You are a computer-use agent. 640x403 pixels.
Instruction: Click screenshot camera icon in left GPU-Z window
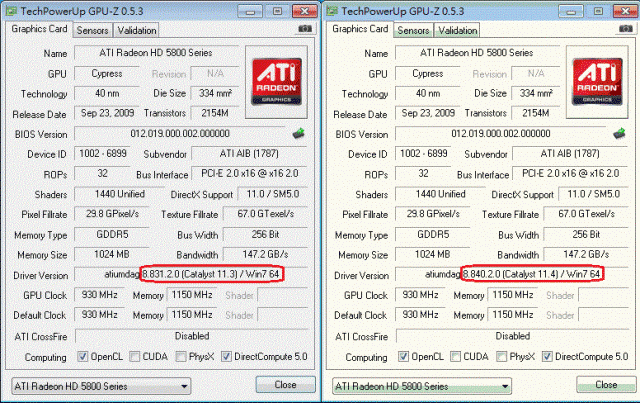click(304, 29)
